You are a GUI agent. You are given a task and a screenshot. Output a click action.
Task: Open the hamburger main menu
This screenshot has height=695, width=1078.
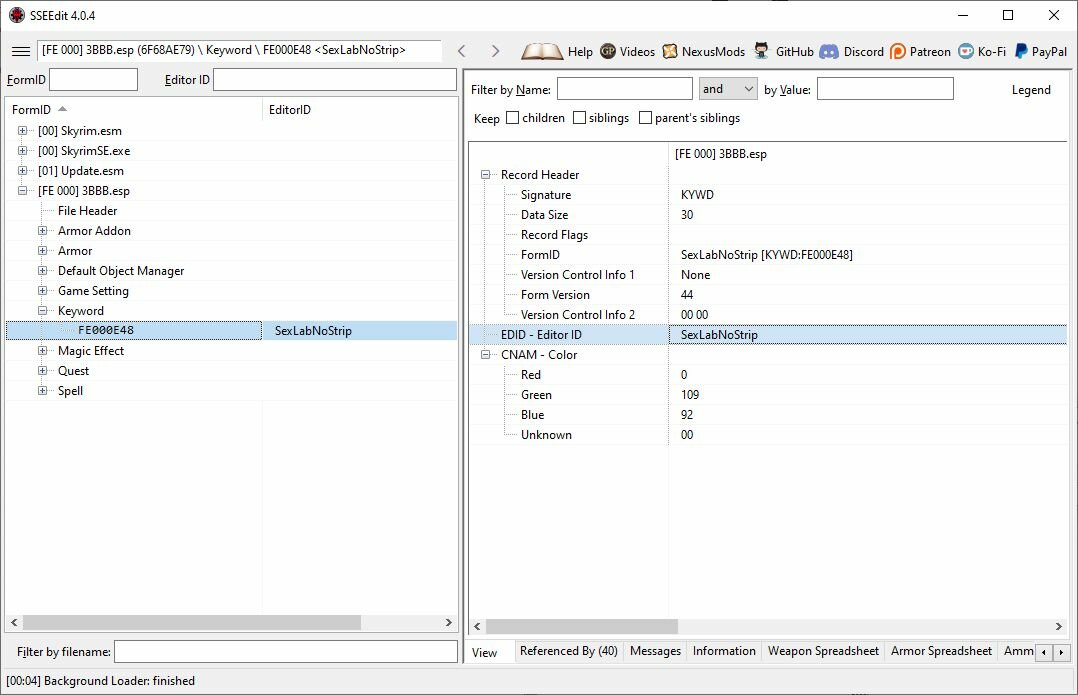tap(21, 51)
